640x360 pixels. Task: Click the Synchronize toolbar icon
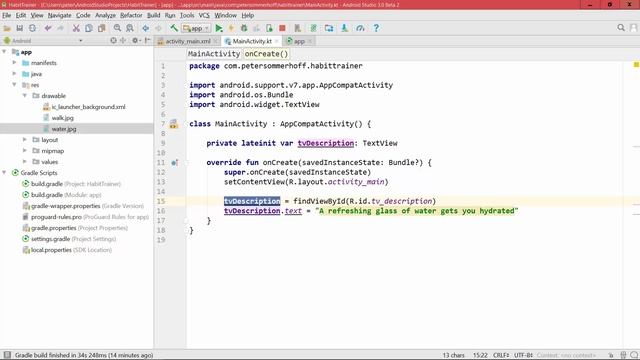[x=32, y=28]
